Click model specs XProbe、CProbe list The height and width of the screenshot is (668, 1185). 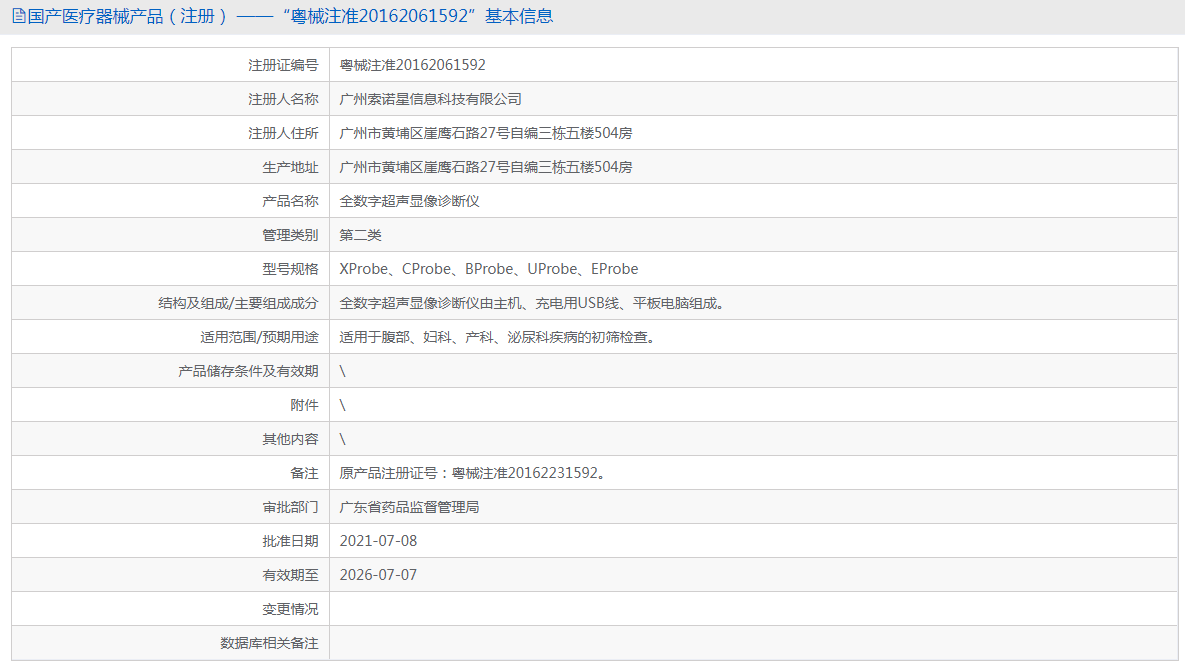(489, 269)
